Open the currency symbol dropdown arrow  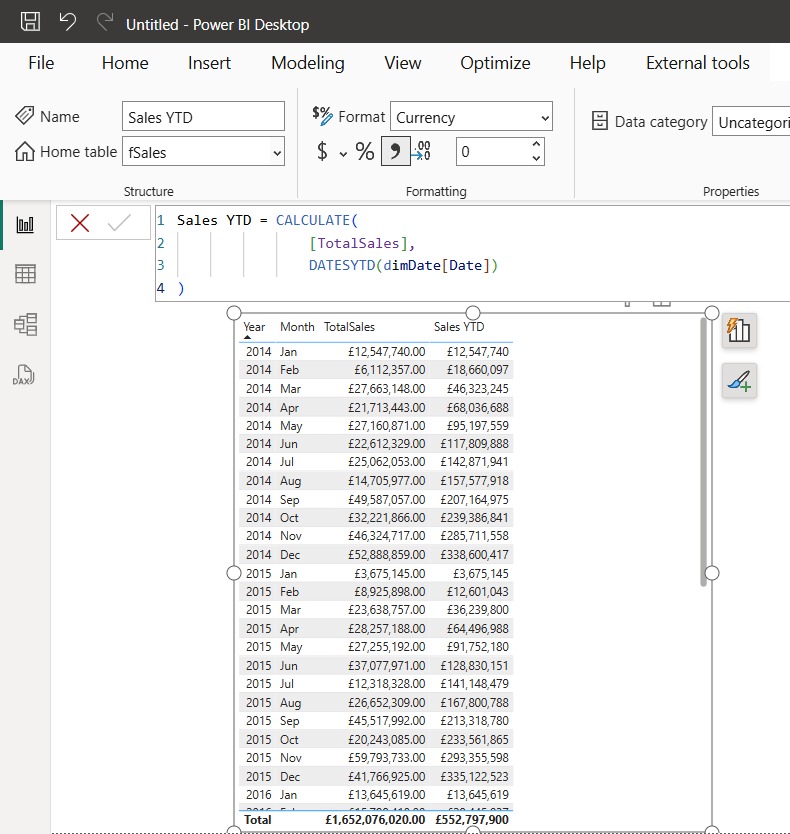(x=343, y=153)
